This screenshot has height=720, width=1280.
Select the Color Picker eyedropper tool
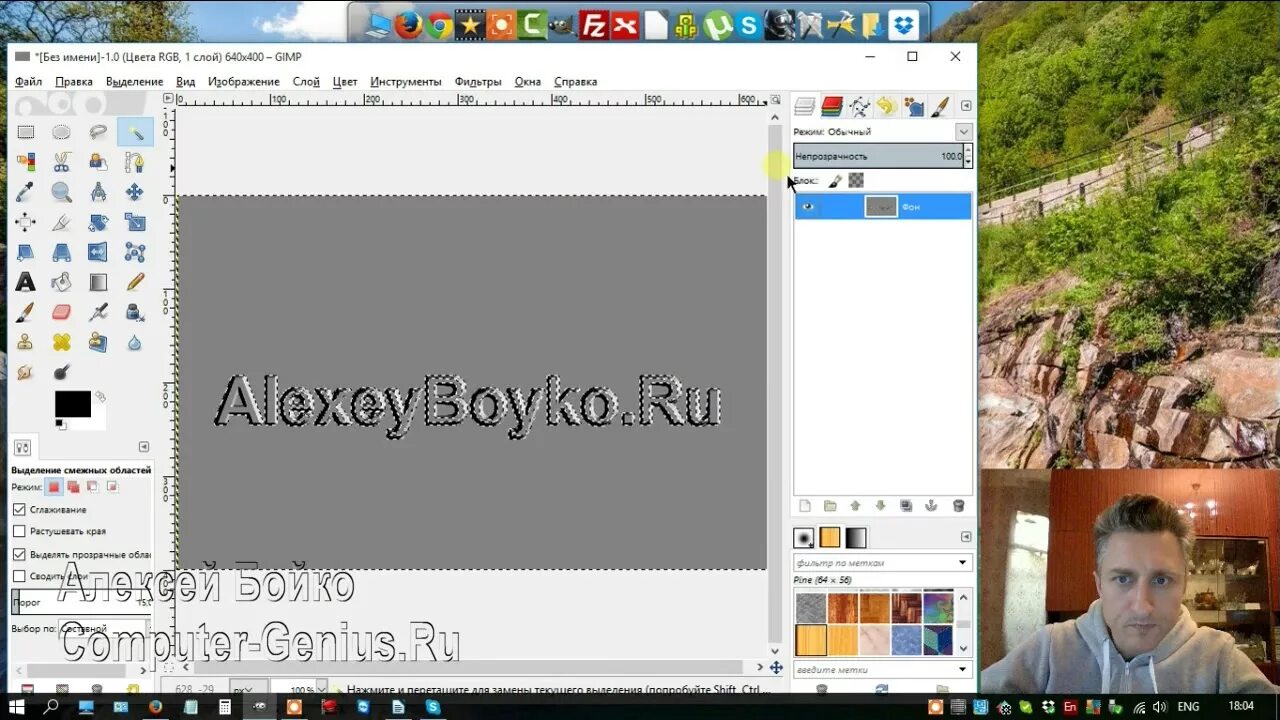pos(26,192)
